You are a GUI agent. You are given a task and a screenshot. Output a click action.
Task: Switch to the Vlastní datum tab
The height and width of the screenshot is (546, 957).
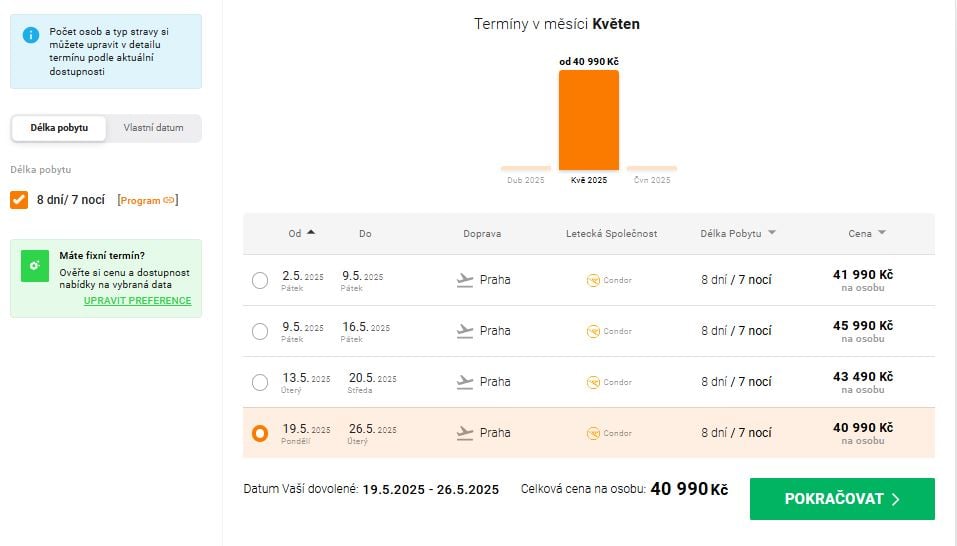coord(153,128)
